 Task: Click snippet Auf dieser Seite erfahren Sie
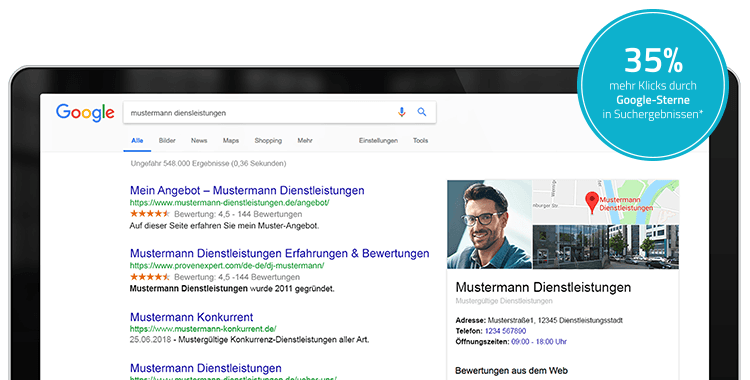coord(224,225)
